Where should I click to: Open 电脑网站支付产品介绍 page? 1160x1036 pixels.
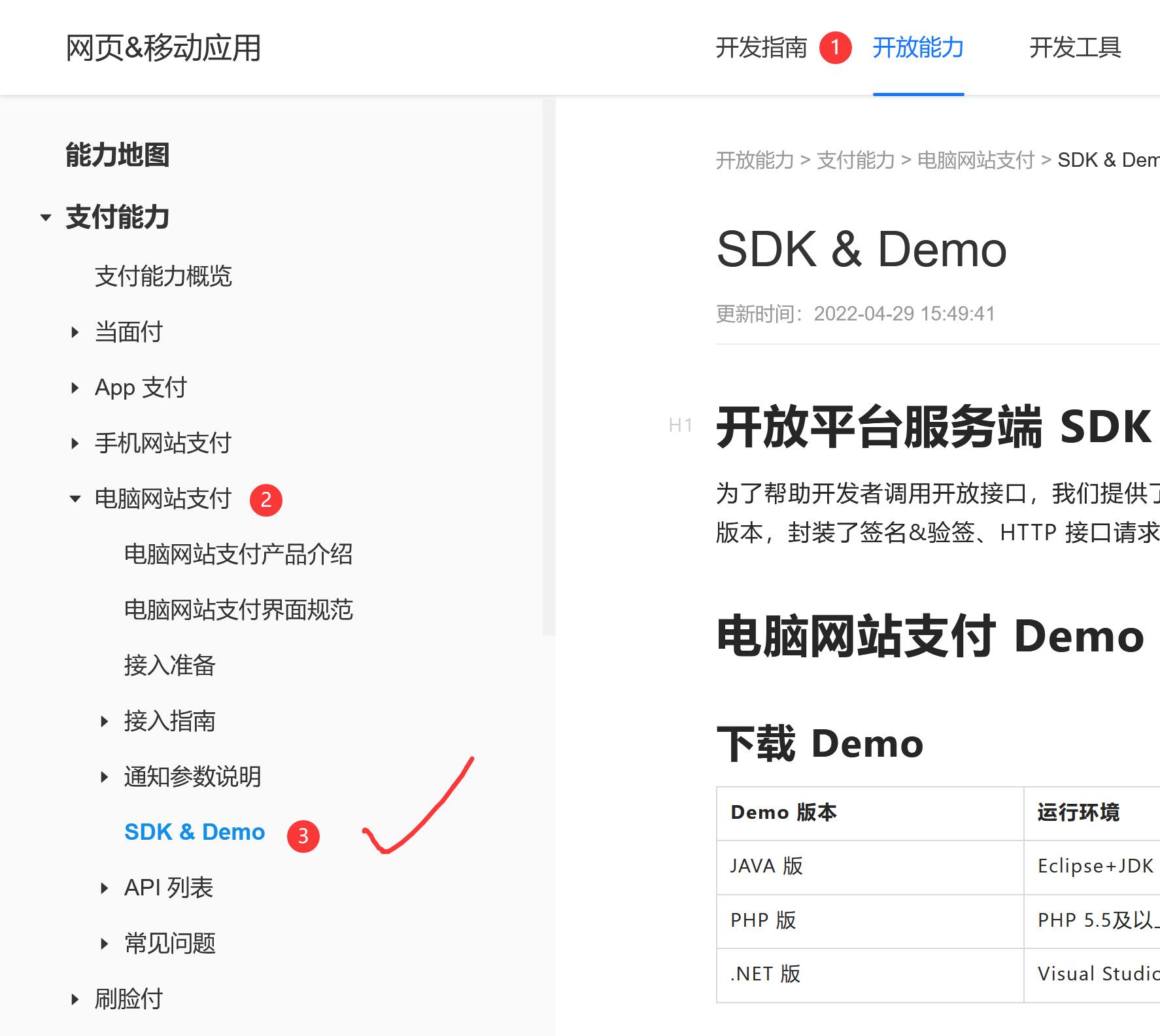click(238, 555)
